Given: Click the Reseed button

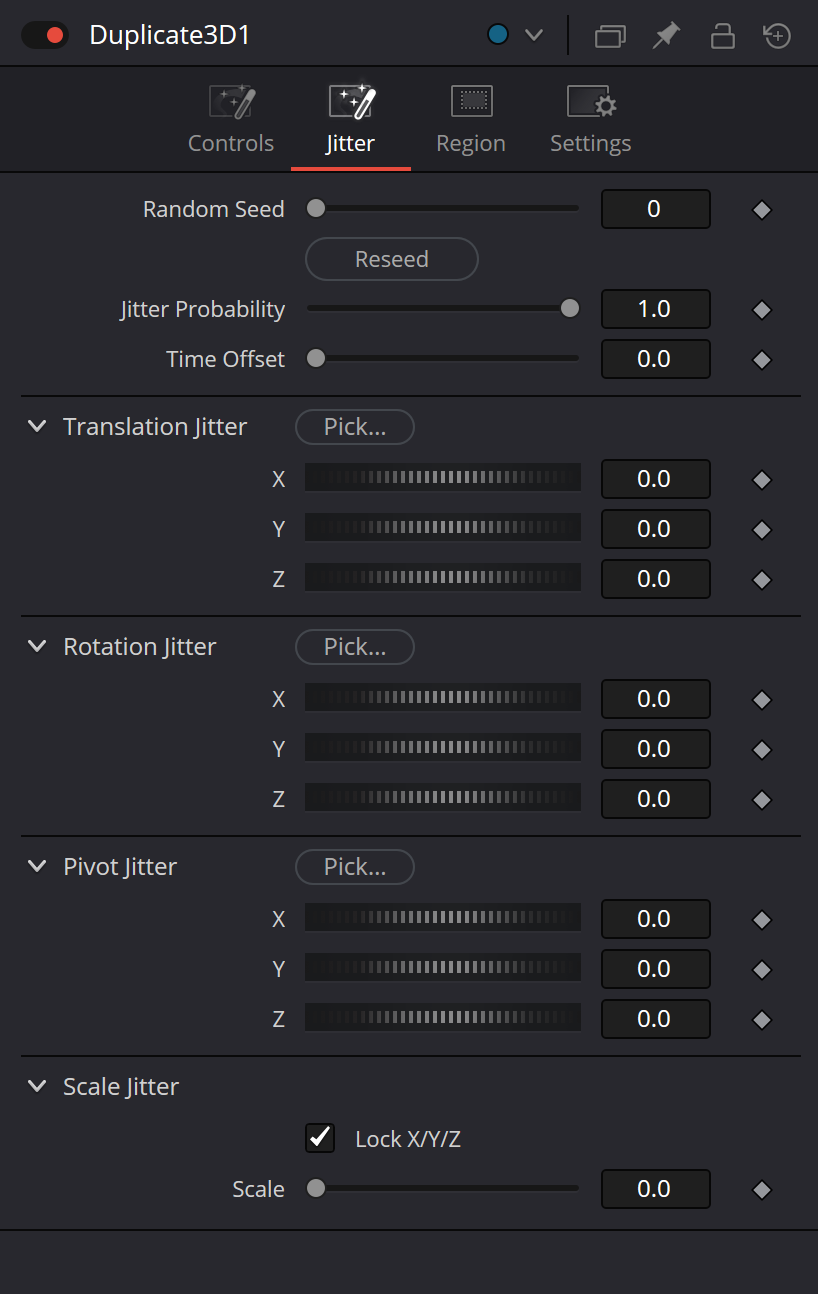Looking at the screenshot, I should [392, 259].
